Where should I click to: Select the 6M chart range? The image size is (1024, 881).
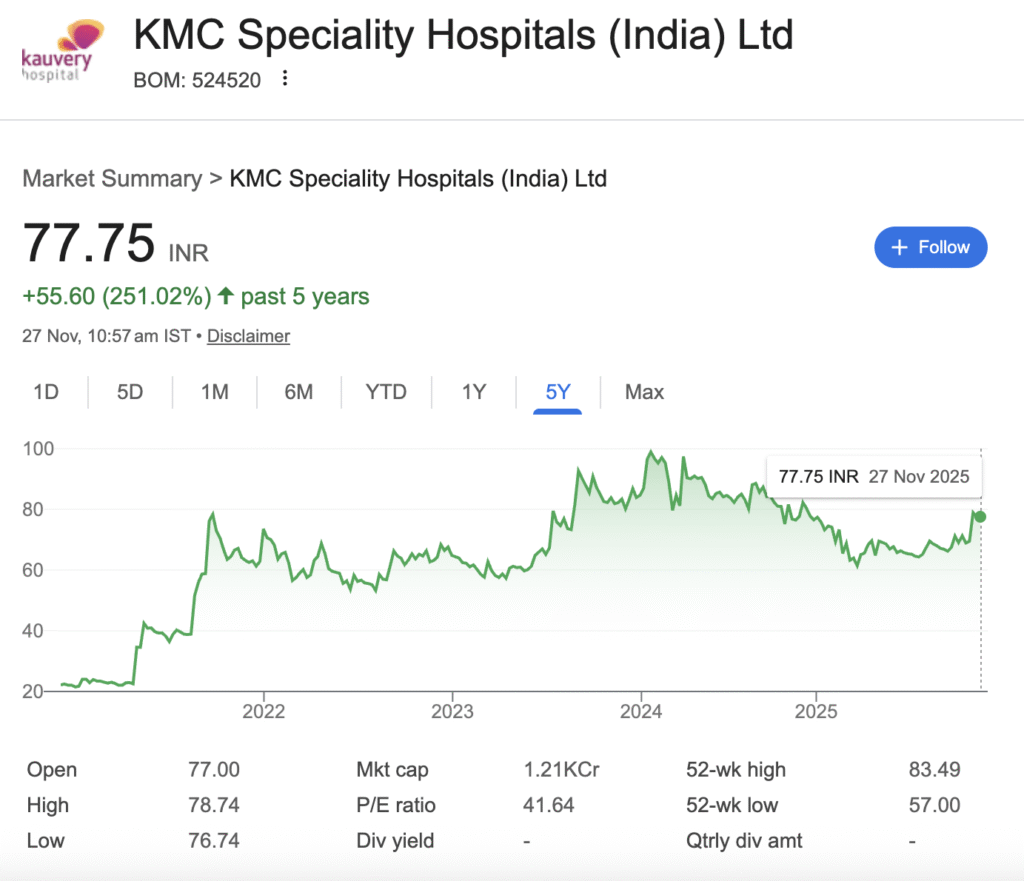click(x=299, y=392)
